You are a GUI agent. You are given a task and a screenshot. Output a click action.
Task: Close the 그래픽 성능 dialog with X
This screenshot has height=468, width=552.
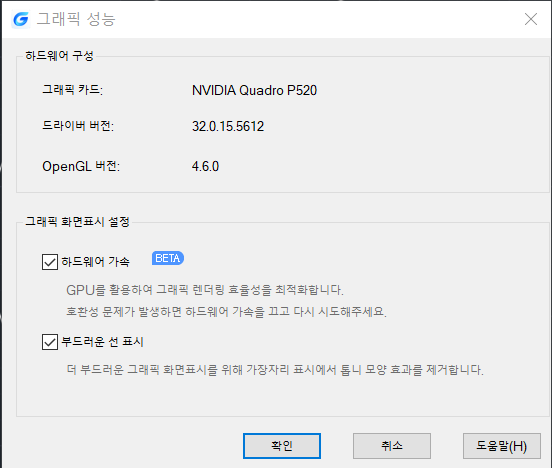click(x=531, y=19)
